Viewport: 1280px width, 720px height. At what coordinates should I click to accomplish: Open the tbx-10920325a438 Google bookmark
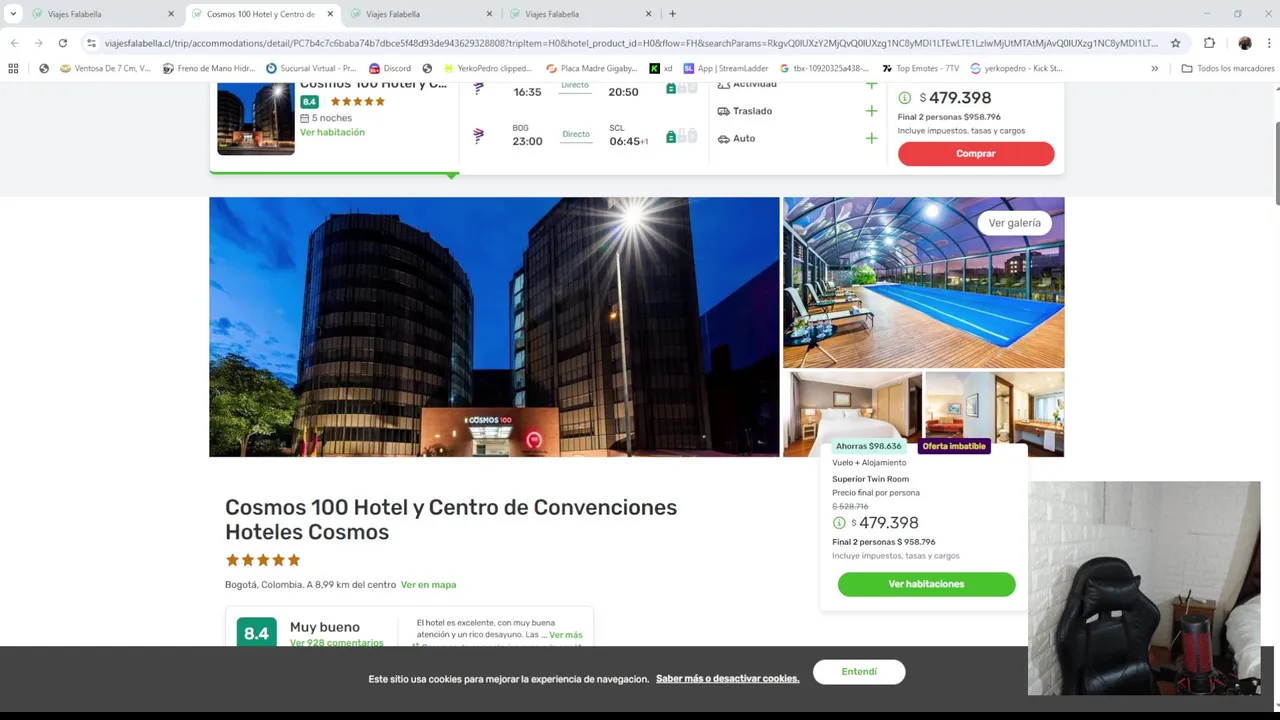(x=824, y=68)
